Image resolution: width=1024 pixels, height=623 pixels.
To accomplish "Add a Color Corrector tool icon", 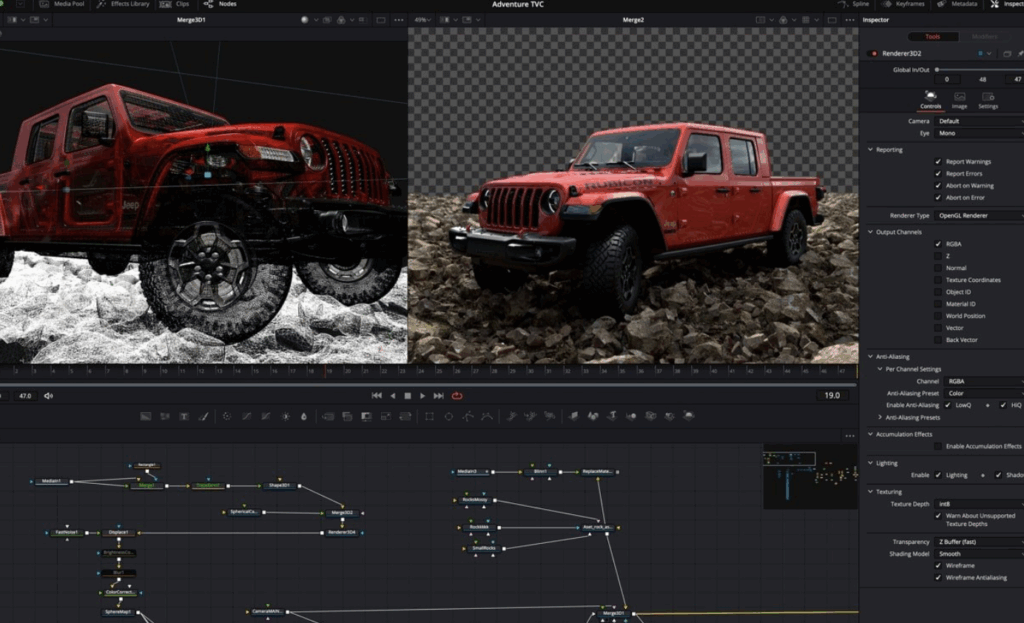I will pos(227,416).
